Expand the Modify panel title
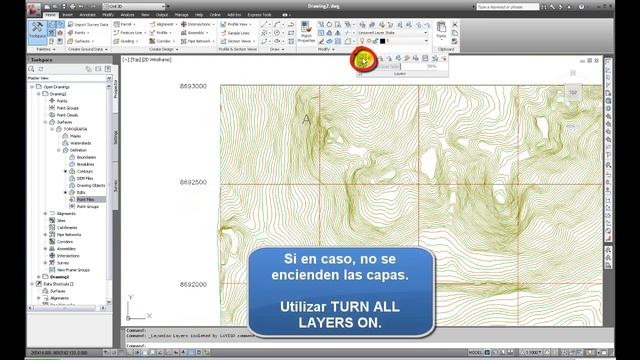 point(326,49)
